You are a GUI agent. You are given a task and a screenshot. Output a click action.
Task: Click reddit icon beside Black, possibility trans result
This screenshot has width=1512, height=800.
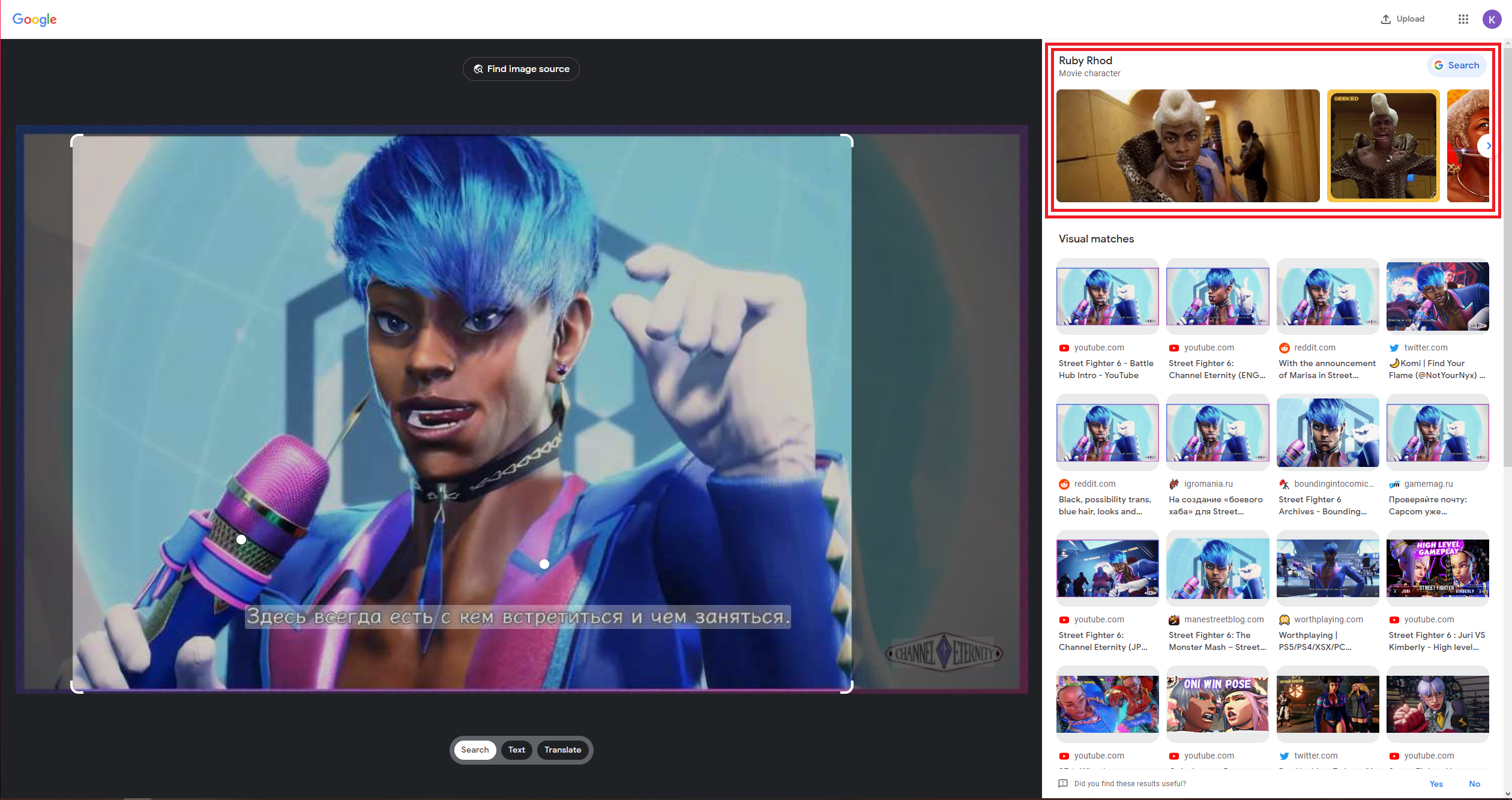[x=1064, y=484]
